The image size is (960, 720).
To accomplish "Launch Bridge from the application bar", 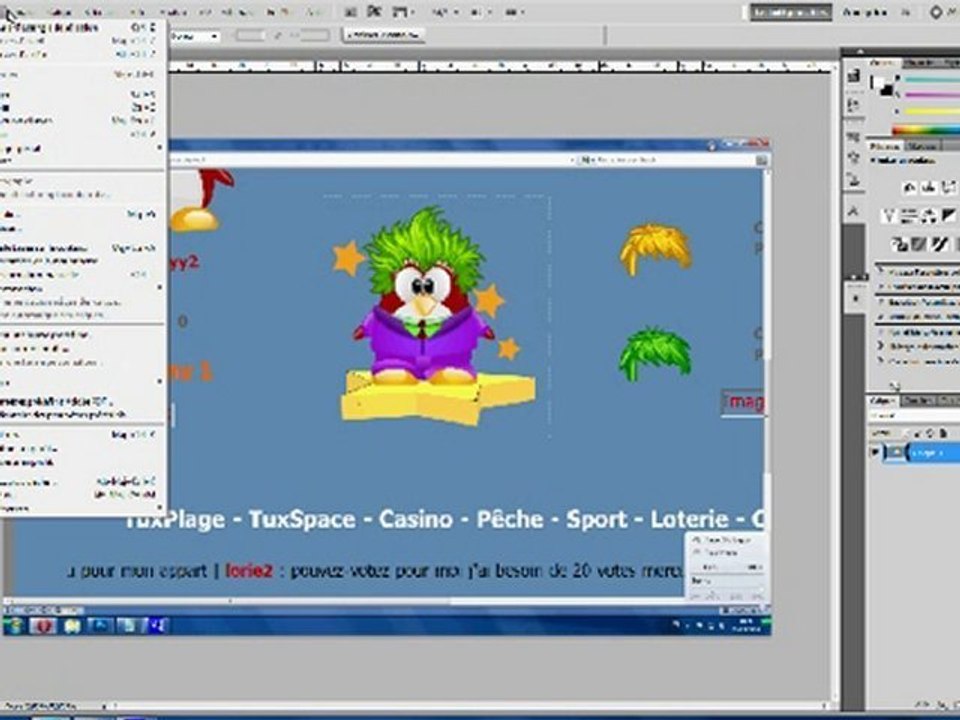I will (x=350, y=12).
